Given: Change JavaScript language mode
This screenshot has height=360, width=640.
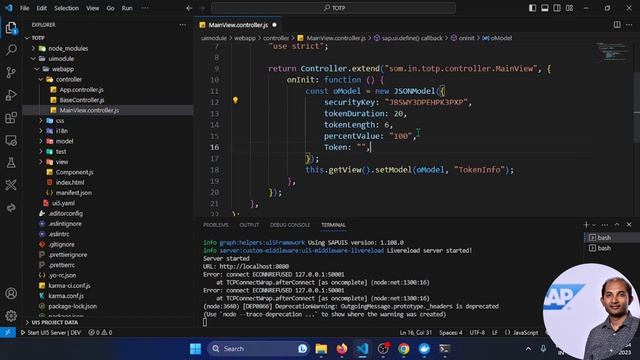Looking at the screenshot, I should (525, 333).
